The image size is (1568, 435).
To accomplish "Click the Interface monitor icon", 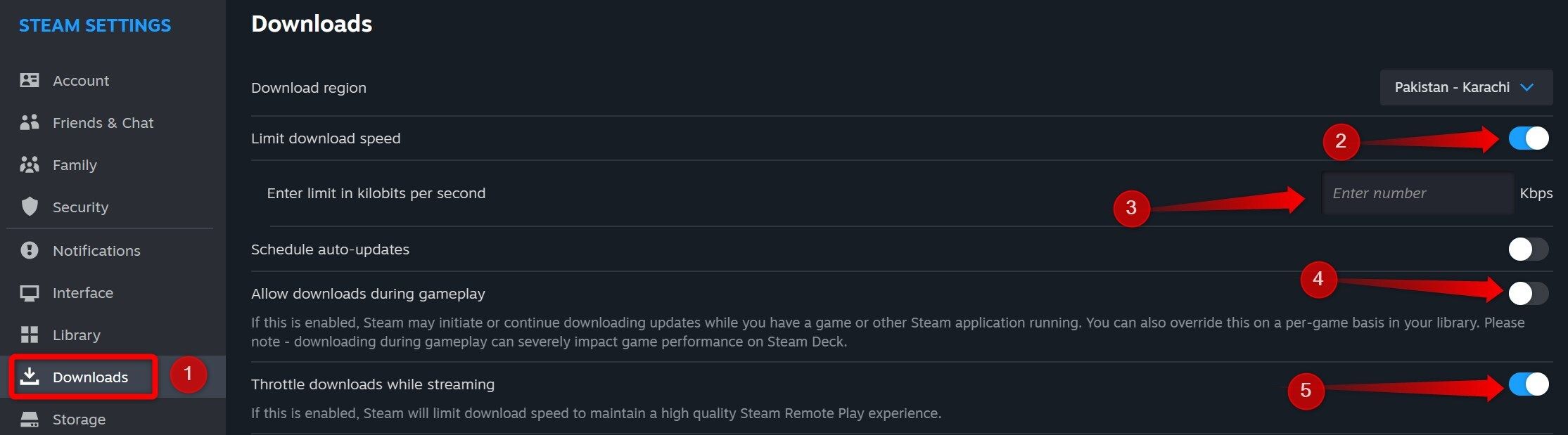I will pos(30,293).
